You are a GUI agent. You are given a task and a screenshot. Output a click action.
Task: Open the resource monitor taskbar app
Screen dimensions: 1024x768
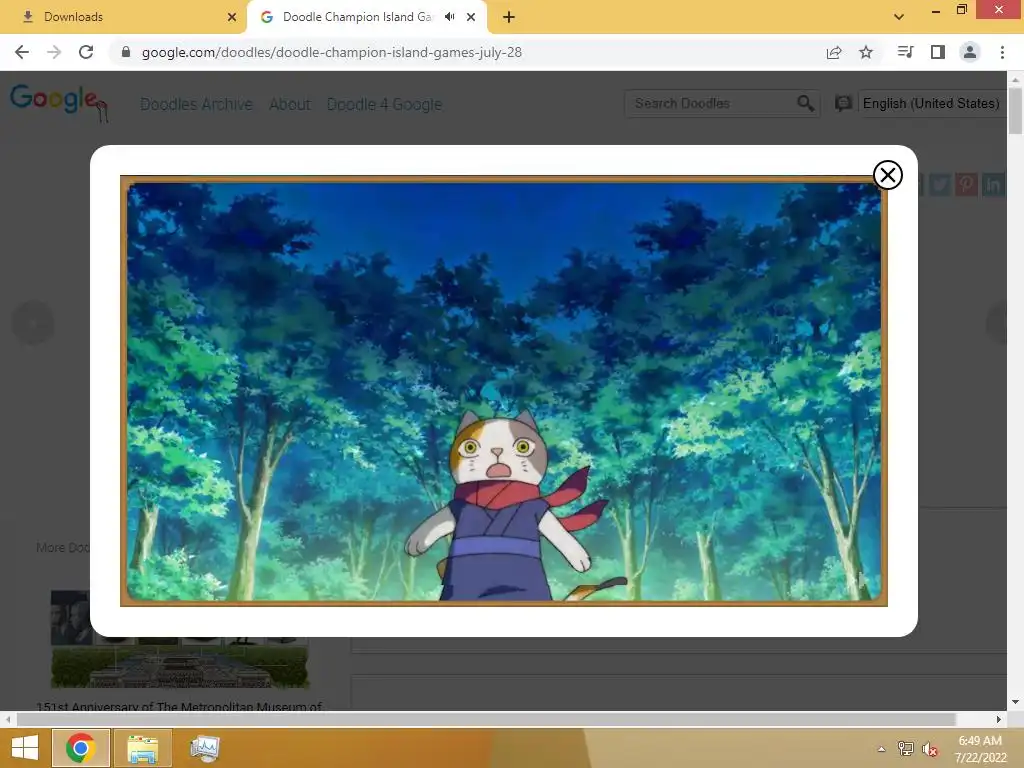[204, 748]
